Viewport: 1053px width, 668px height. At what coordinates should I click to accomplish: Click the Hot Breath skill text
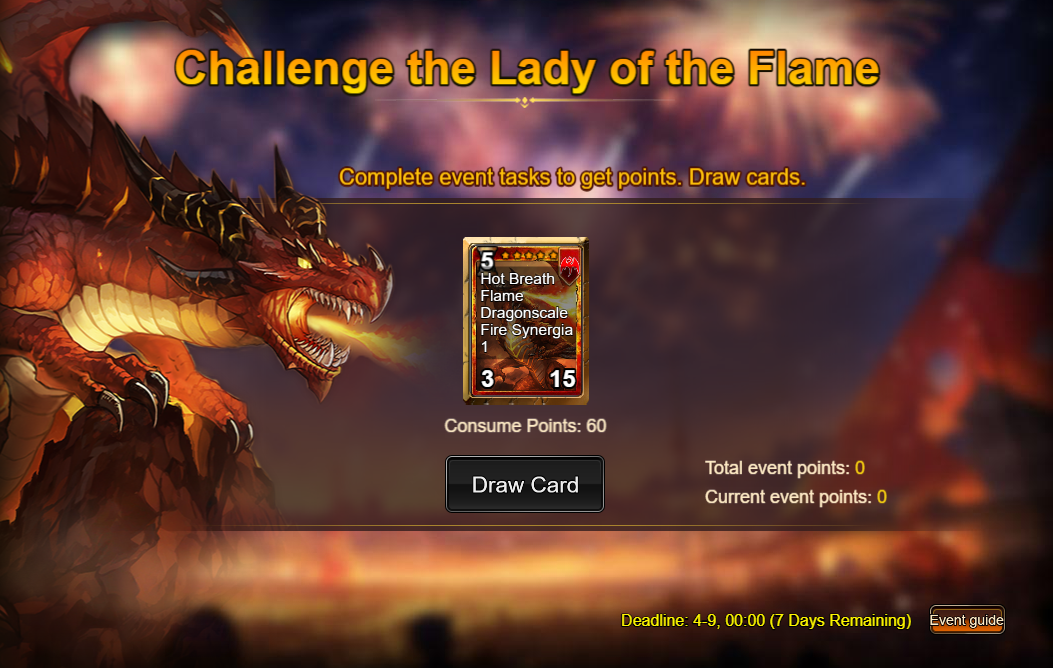(x=517, y=279)
